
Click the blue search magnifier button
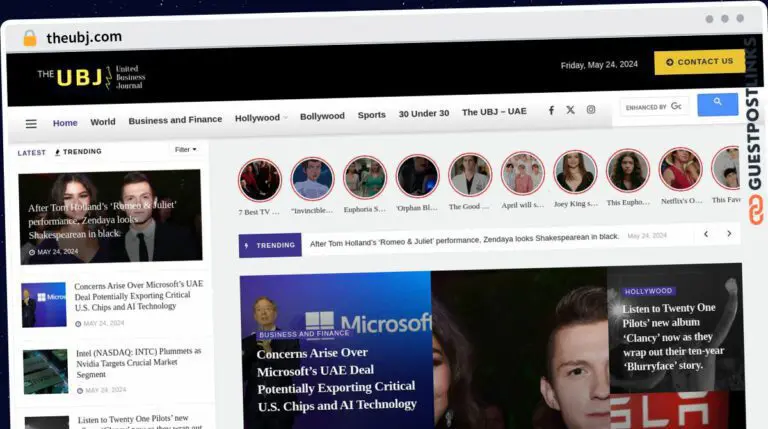pyautogui.click(x=717, y=103)
